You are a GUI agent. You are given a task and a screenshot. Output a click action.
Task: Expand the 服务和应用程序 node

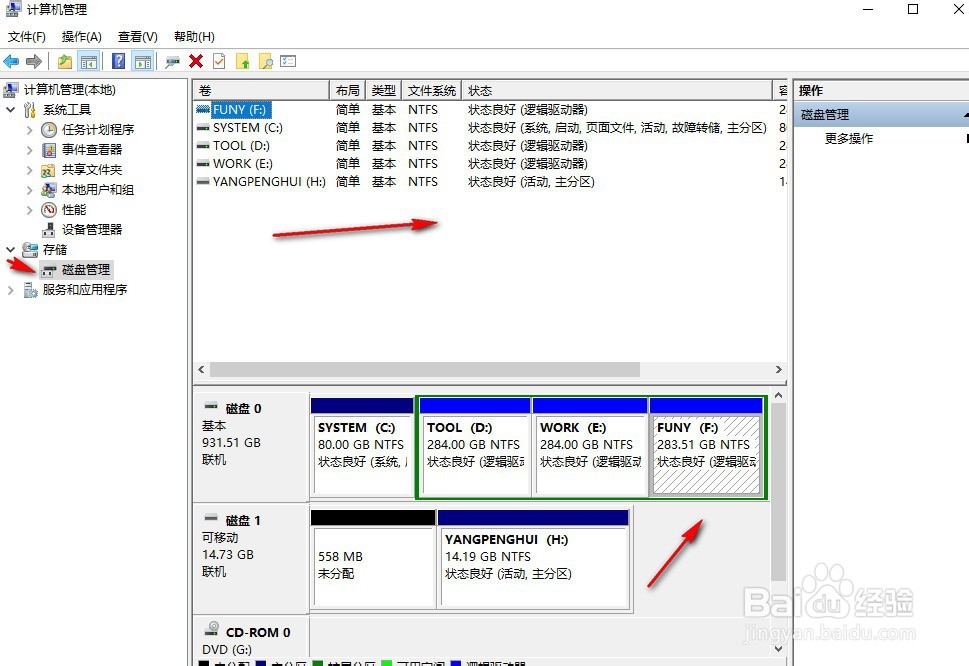tap(11, 290)
